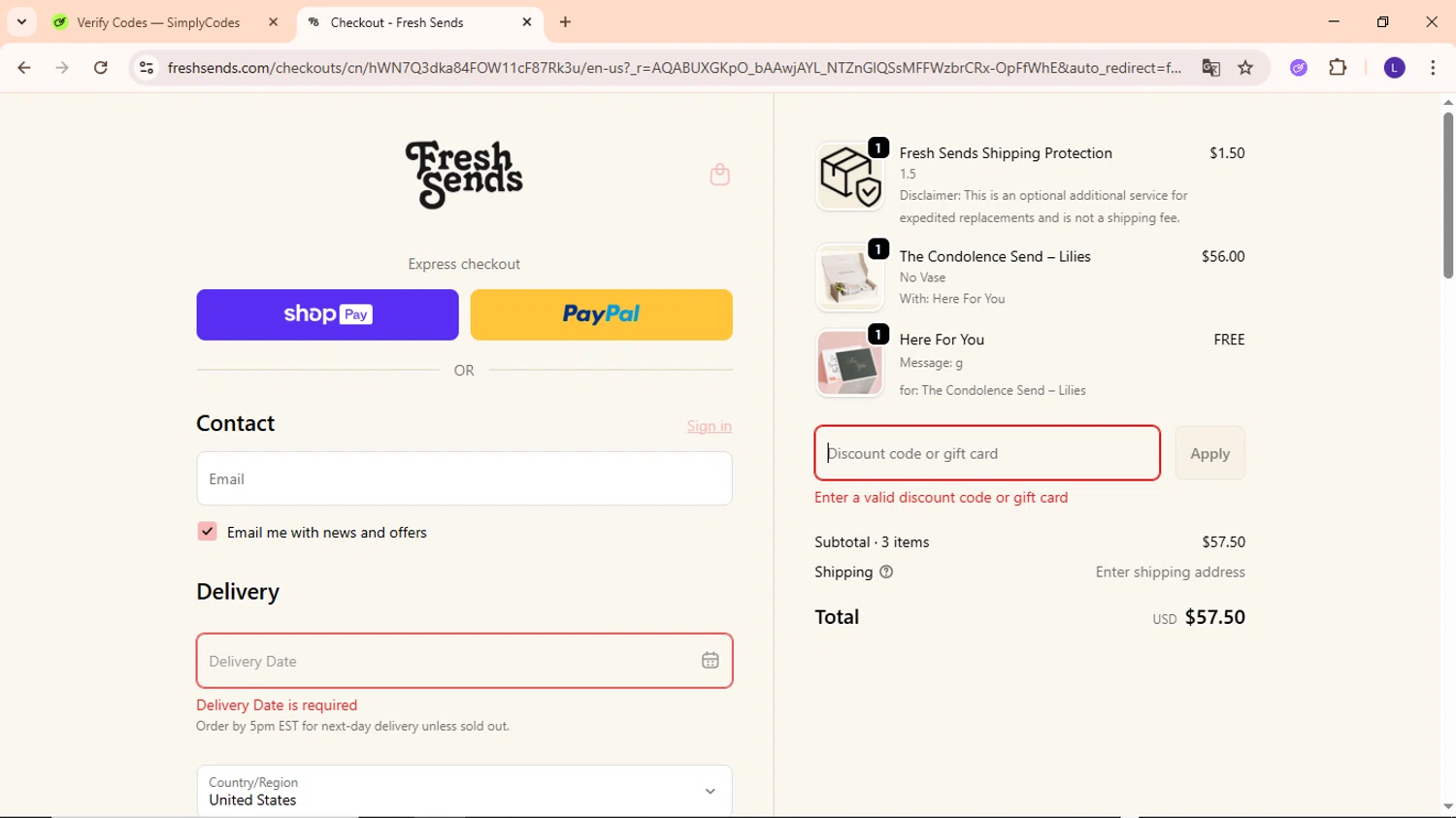Image resolution: width=1456 pixels, height=818 pixels.
Task: Click the browser forward arrow
Action: [62, 68]
